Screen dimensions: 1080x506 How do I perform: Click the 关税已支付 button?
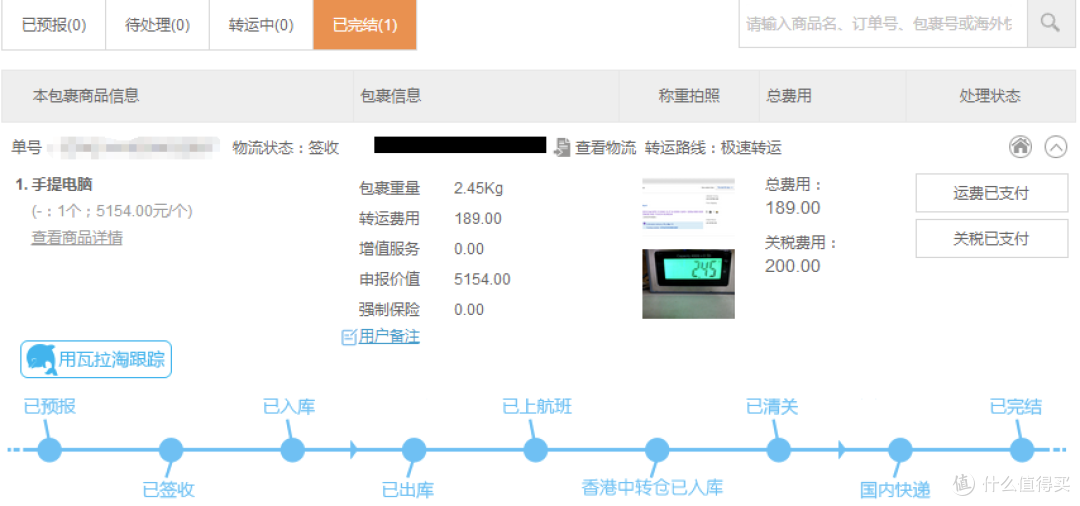pyautogui.click(x=992, y=239)
